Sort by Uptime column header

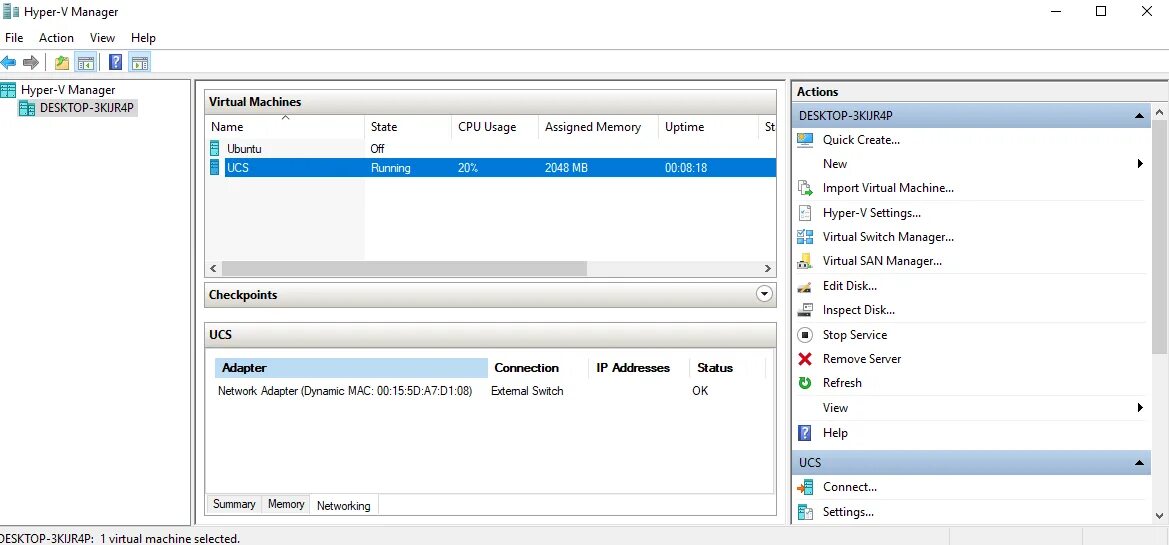(x=707, y=127)
